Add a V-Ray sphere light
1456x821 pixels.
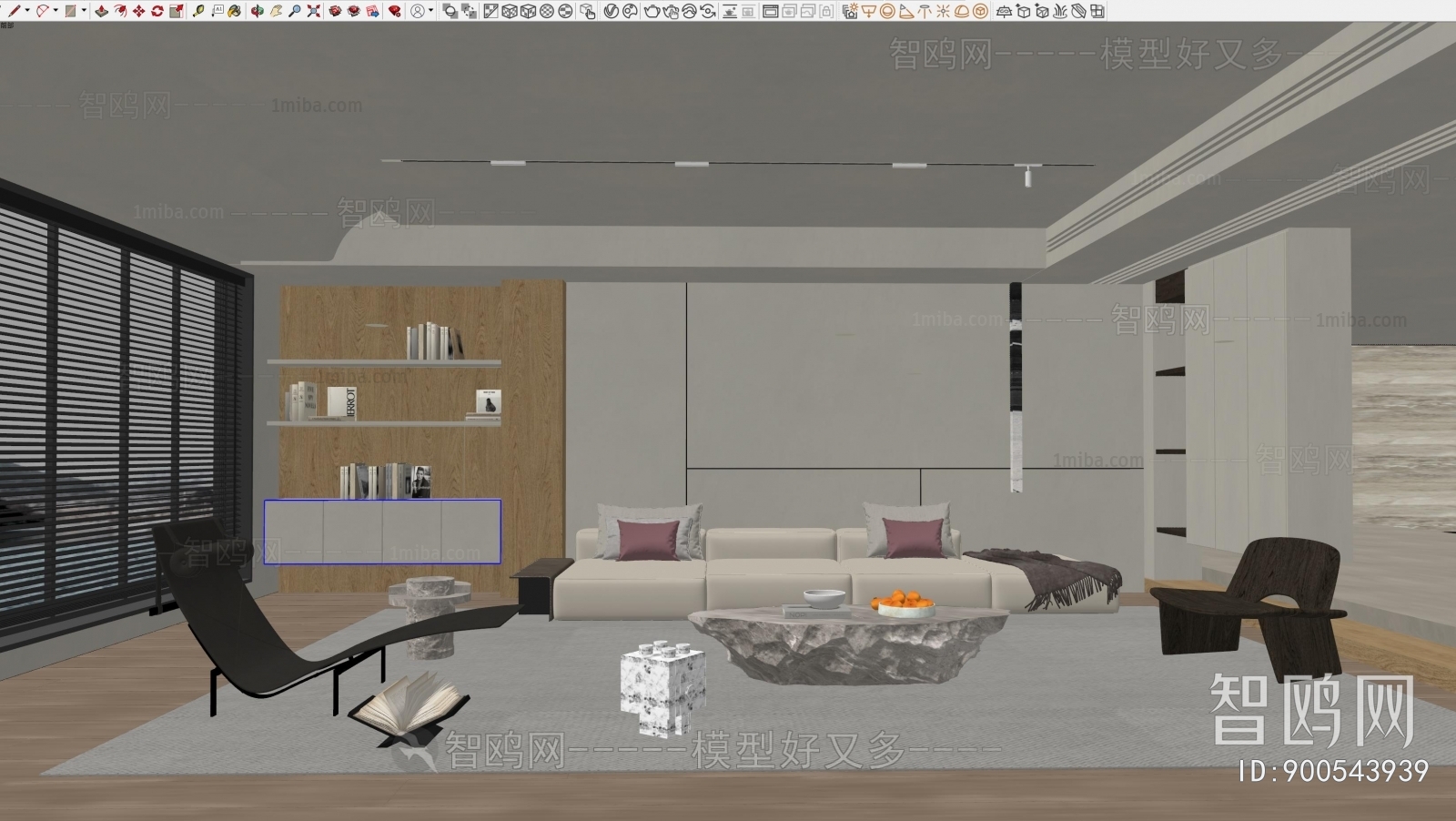coord(887,11)
